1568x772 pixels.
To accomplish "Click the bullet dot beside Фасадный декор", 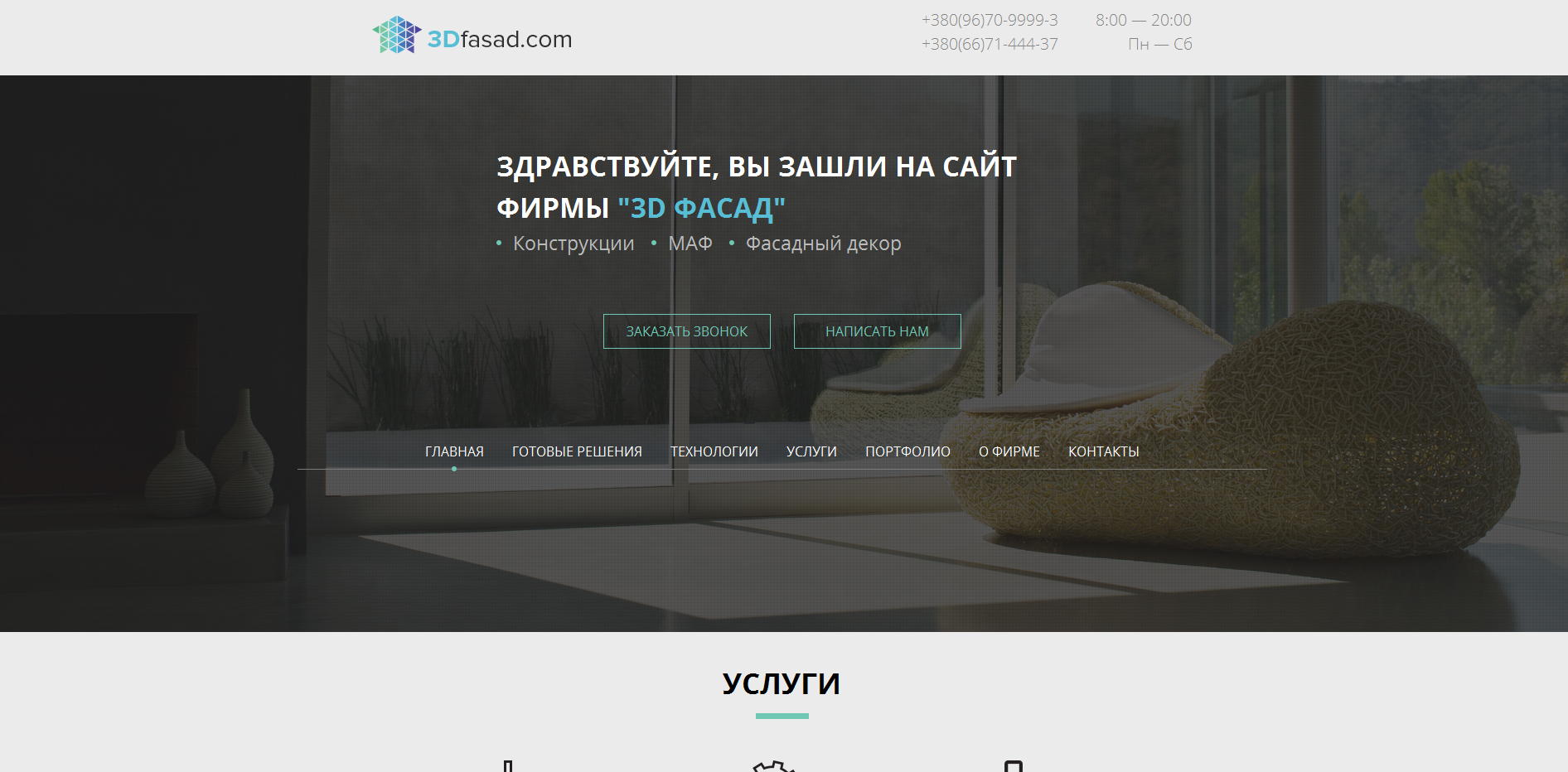I will click(x=730, y=244).
